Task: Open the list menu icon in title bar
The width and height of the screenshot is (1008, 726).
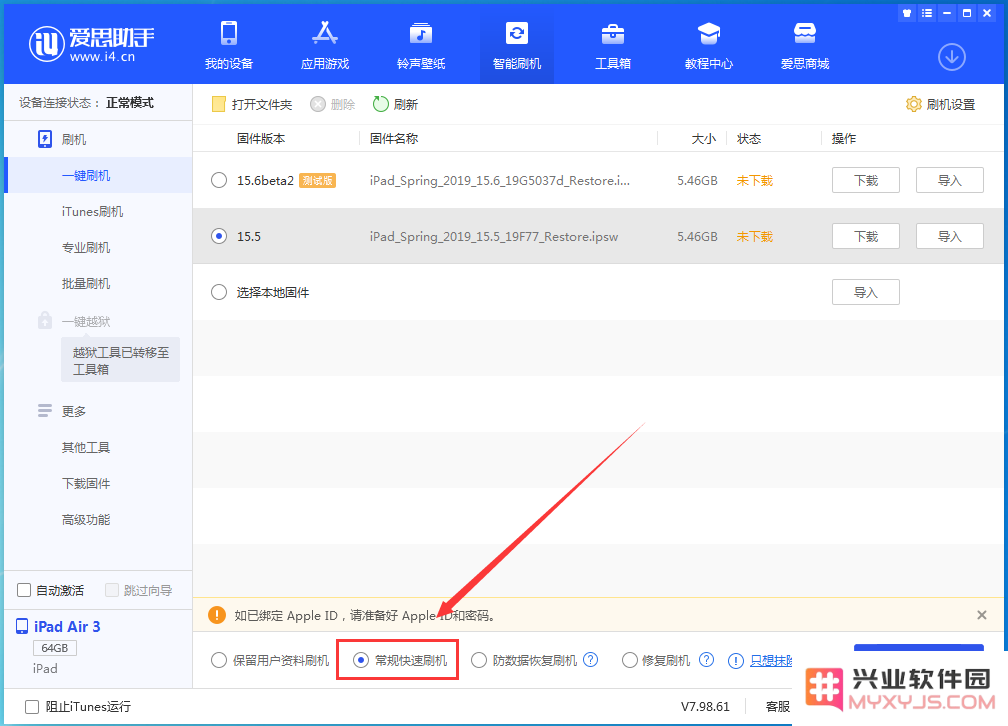Action: coord(927,13)
